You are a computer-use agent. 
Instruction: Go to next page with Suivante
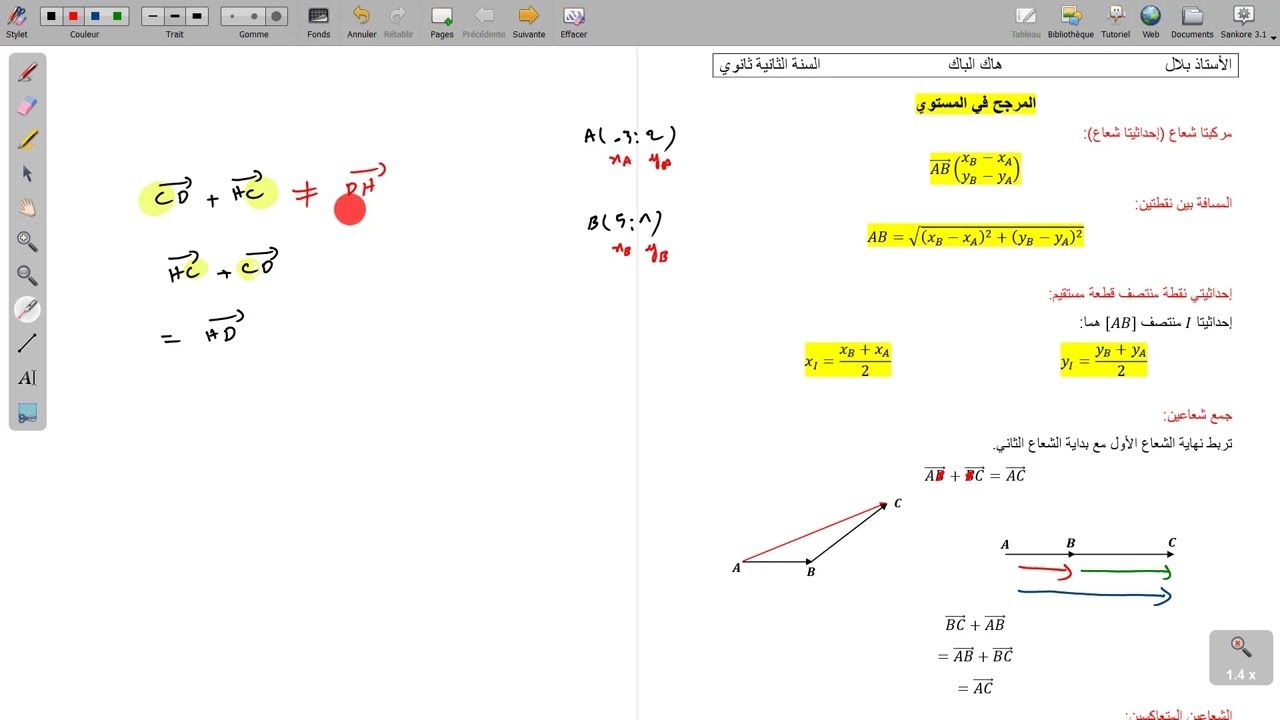click(529, 21)
